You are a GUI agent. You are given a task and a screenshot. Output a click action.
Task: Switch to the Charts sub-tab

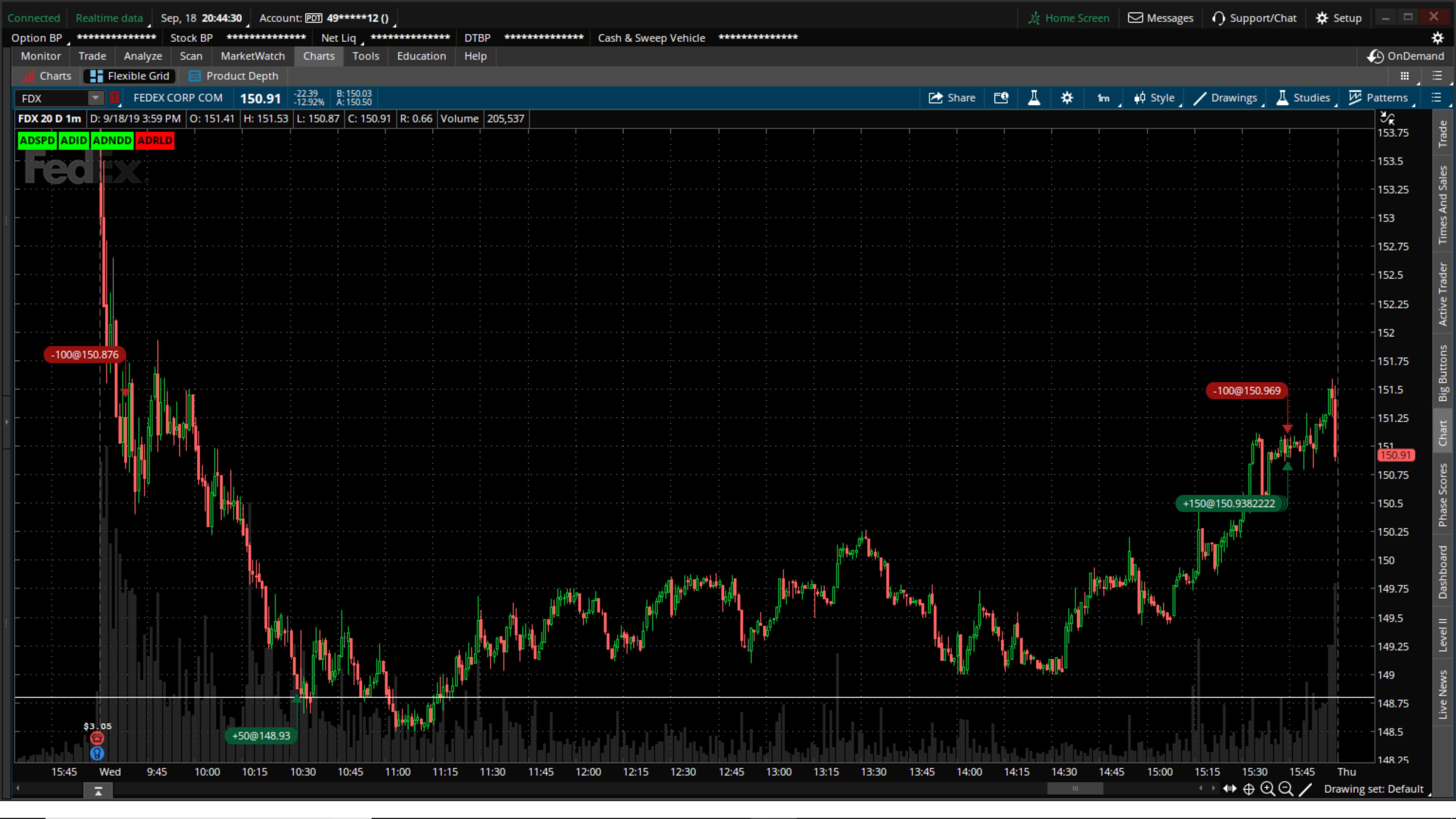click(x=47, y=76)
